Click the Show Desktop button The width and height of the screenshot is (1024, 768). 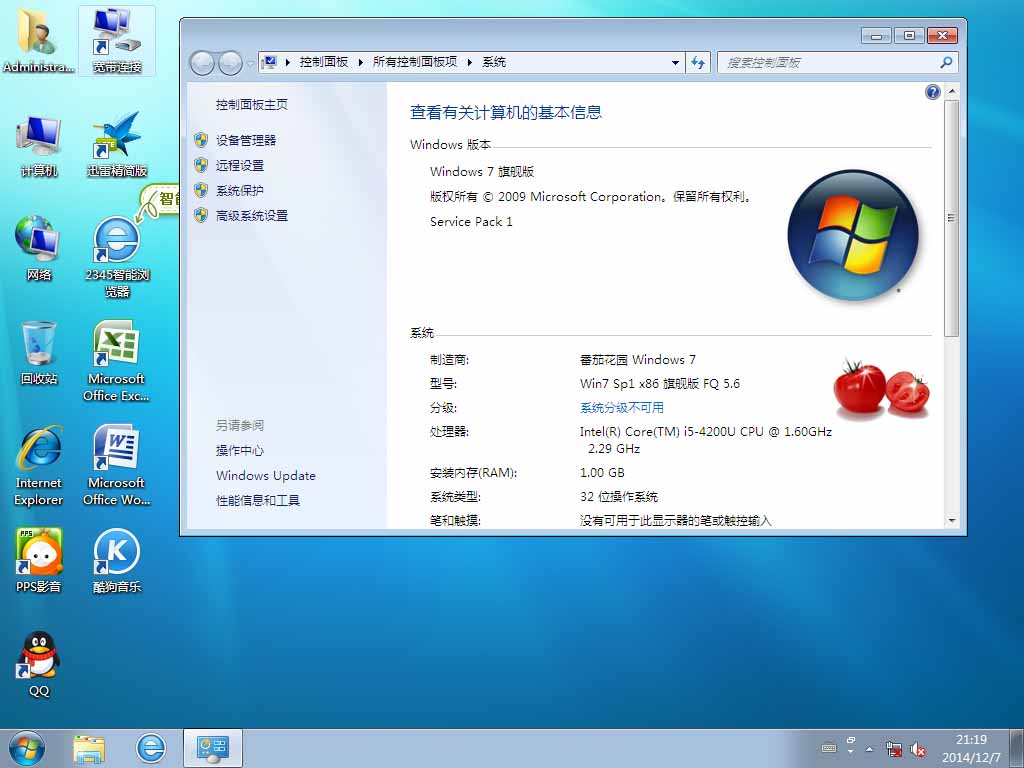[1016, 748]
